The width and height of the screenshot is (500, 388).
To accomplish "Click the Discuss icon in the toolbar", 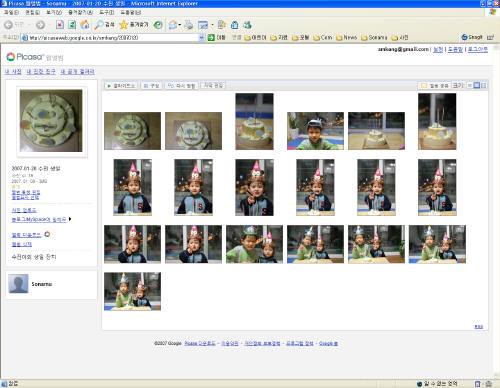I will [x=221, y=25].
